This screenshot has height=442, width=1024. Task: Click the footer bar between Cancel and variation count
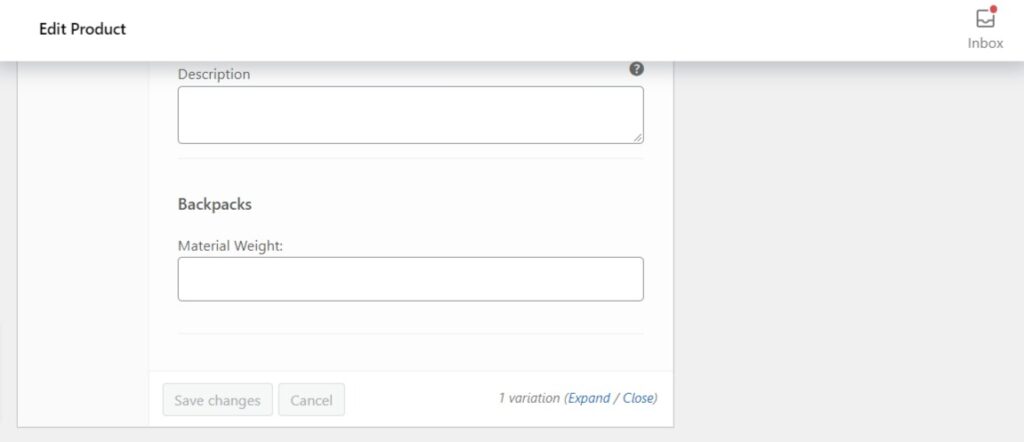pos(420,400)
